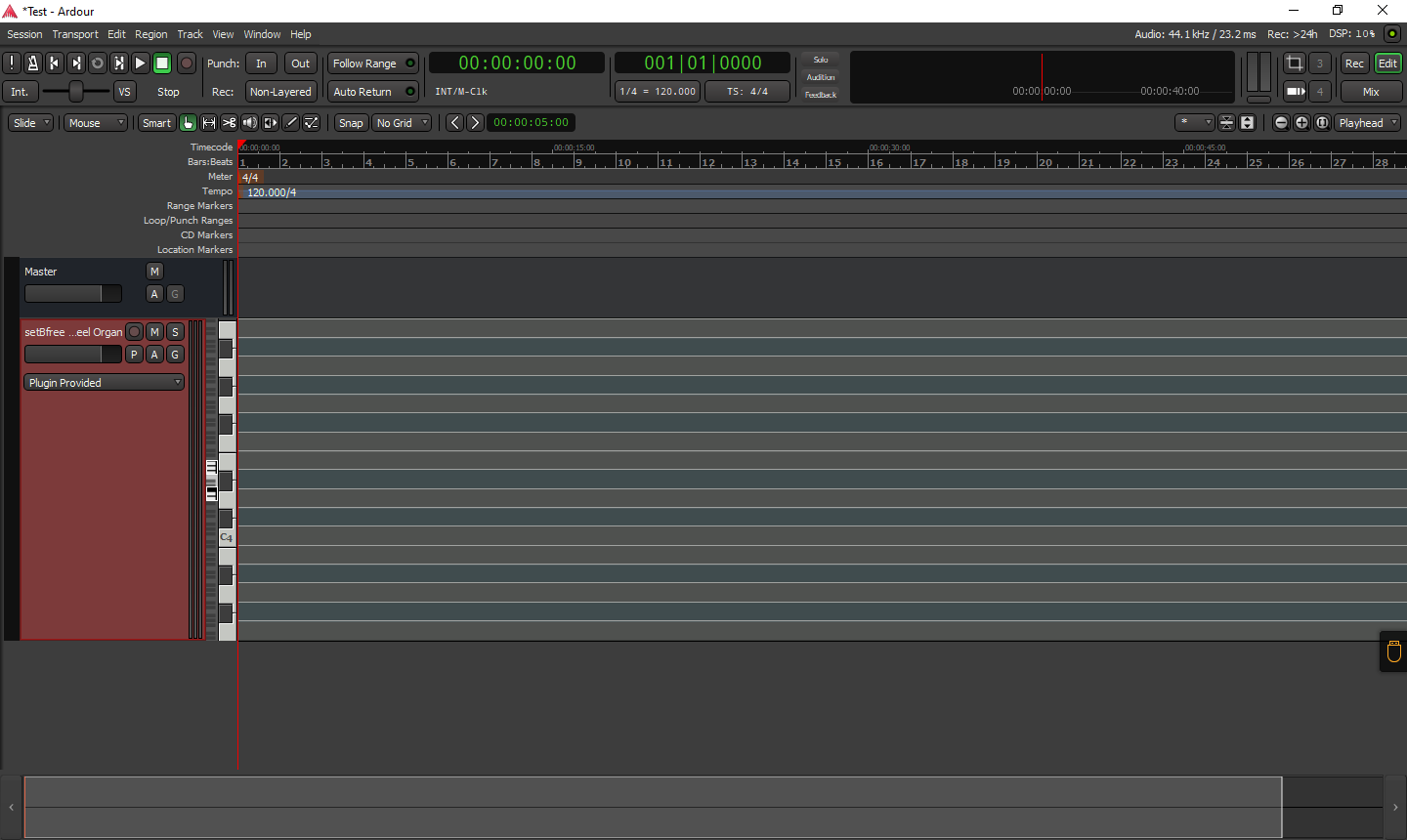
Task: Mute the setBfree organ track
Action: pos(154,332)
